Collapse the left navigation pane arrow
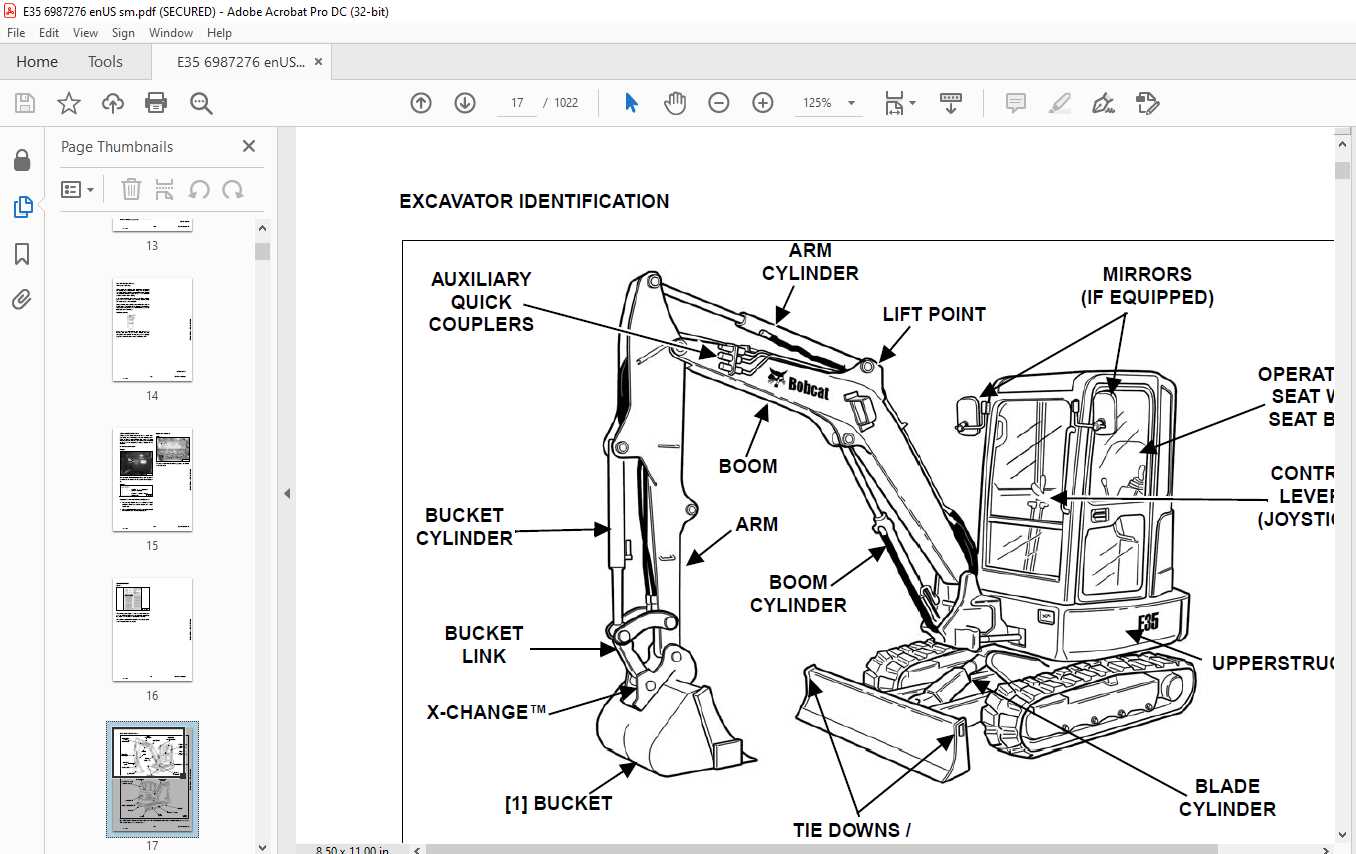 [287, 493]
